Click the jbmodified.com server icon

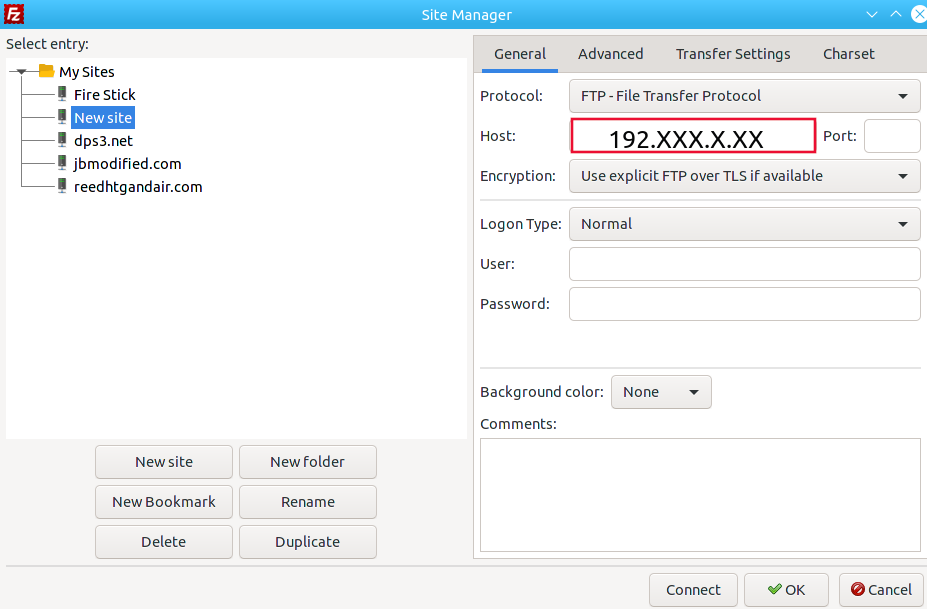click(62, 163)
